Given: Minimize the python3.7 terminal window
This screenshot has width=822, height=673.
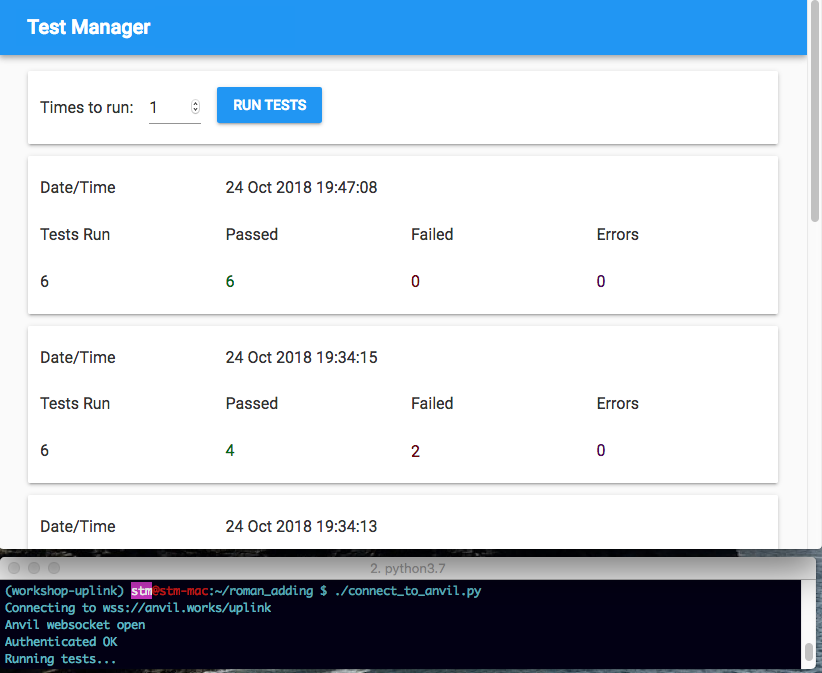Looking at the screenshot, I should click(x=34, y=568).
